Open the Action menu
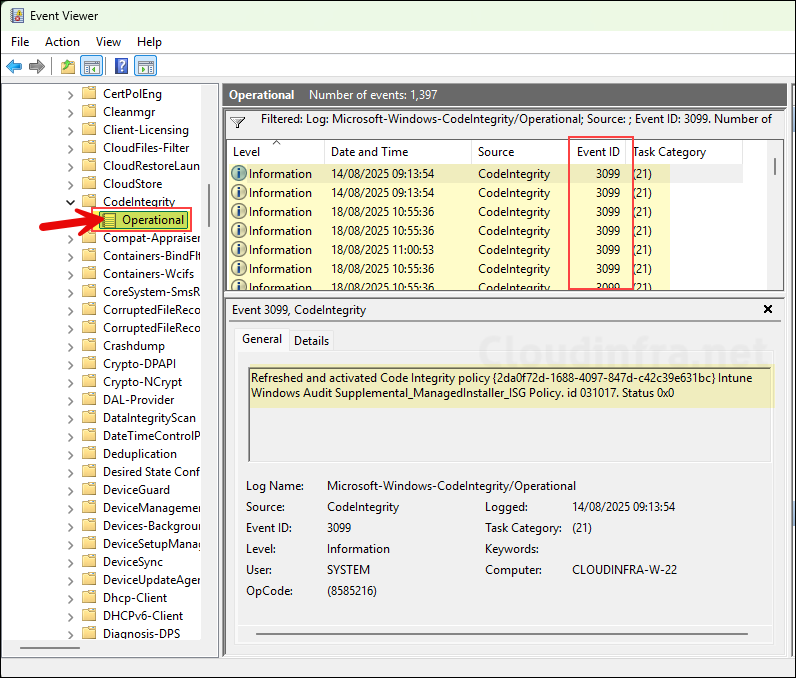 62,42
